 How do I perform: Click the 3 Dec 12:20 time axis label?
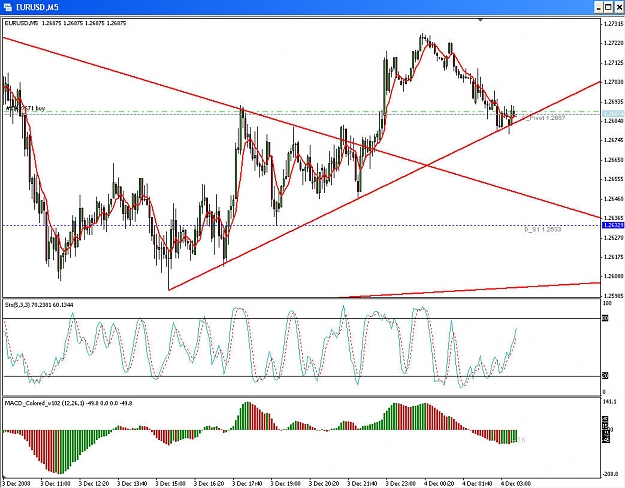pyautogui.click(x=94, y=484)
